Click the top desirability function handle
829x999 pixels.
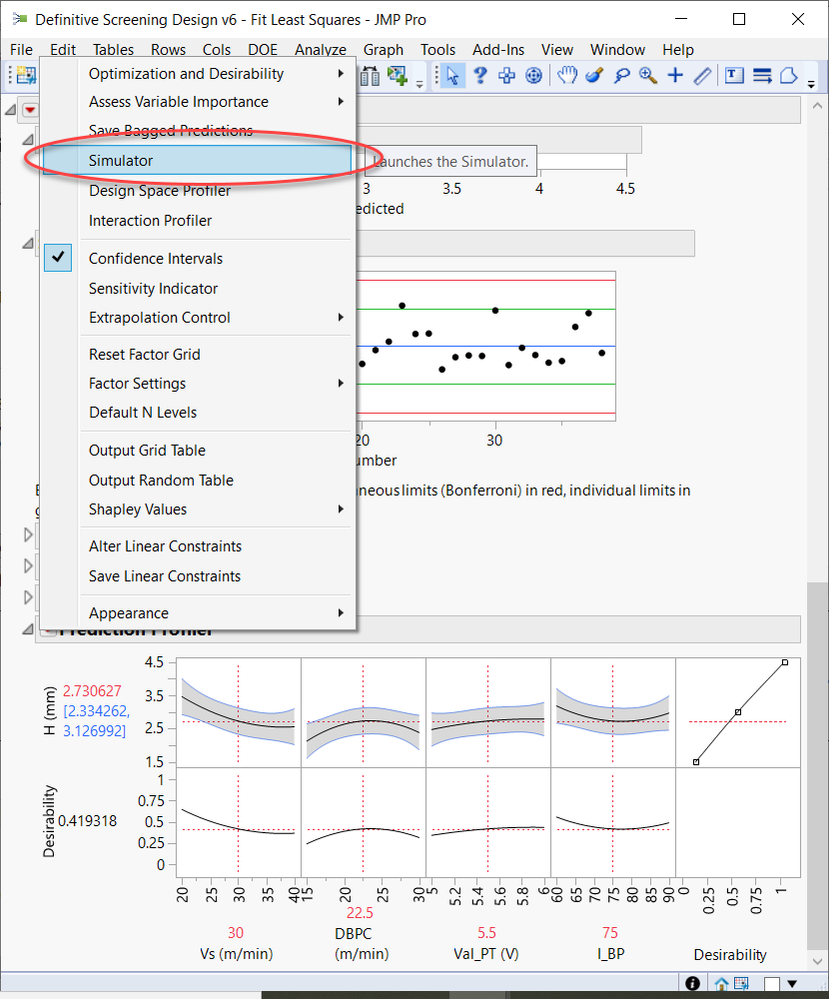tap(785, 663)
